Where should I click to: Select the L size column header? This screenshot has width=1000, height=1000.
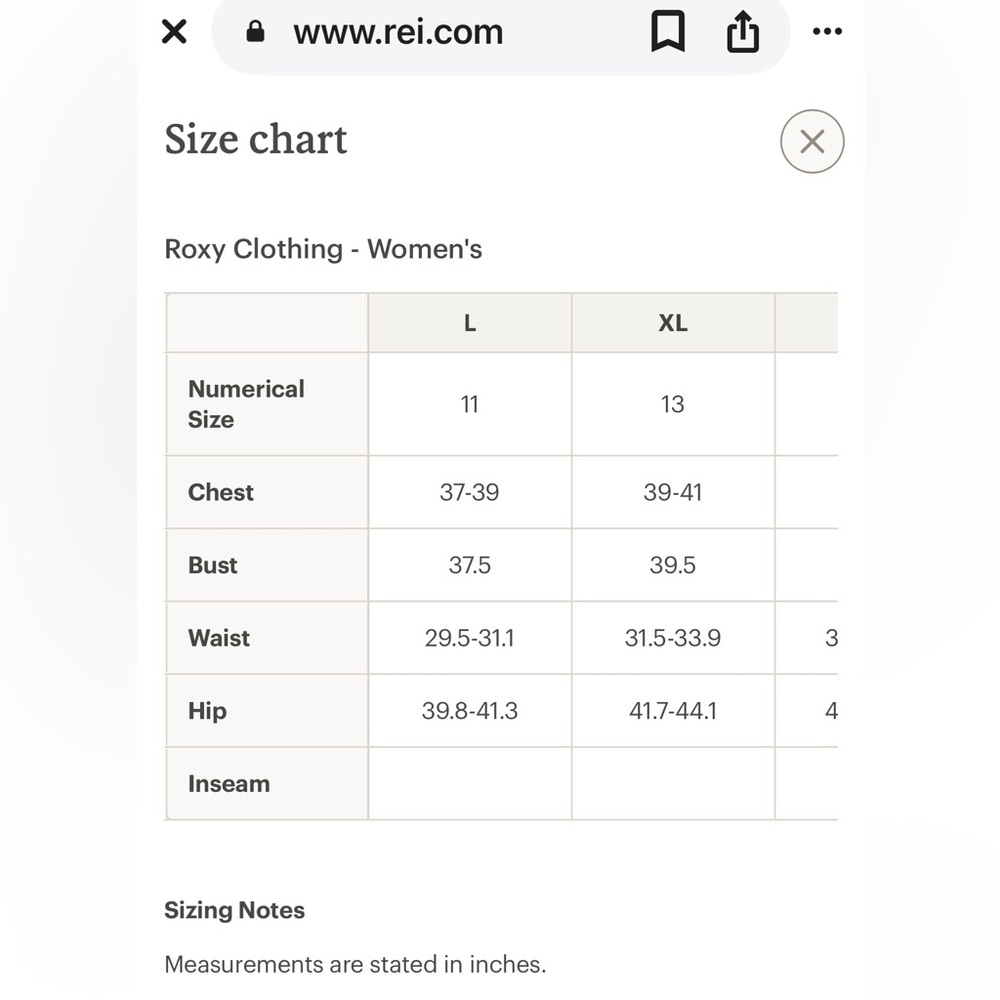pos(470,323)
